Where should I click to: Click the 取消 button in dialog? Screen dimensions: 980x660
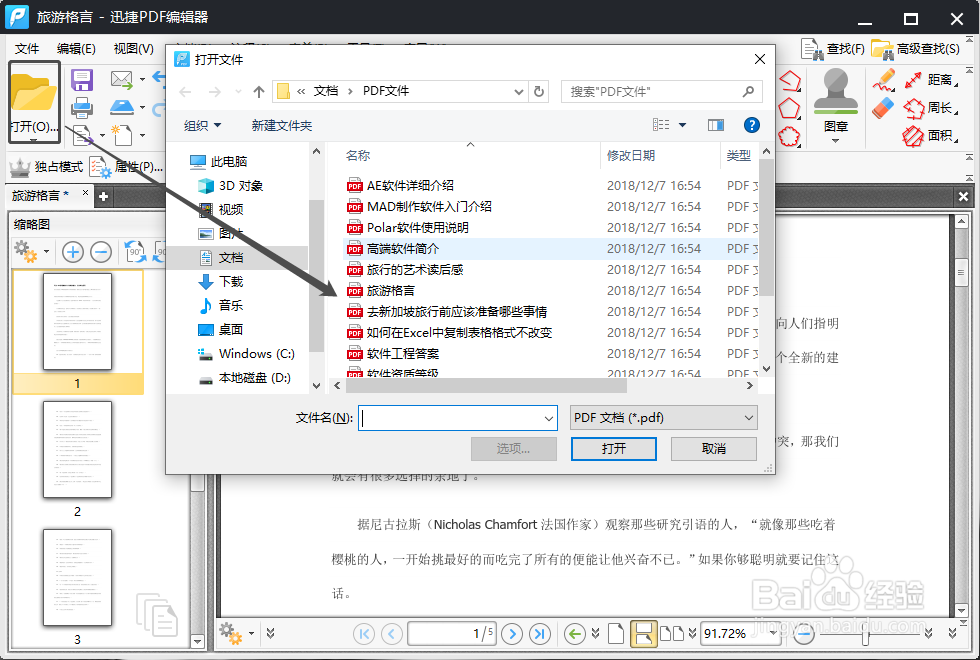(x=714, y=449)
